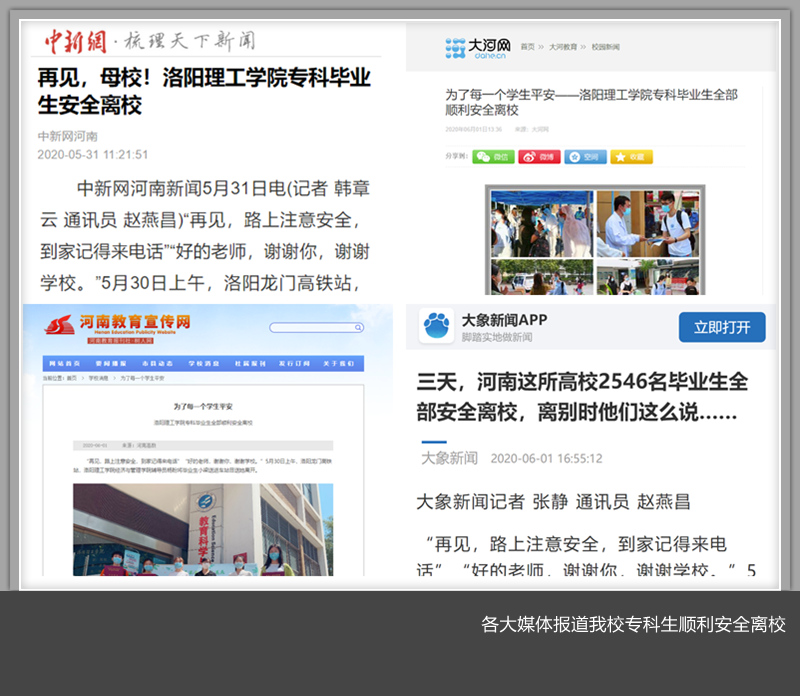The height and width of the screenshot is (696, 800).
Task: Select 学校消息 nav menu item
Action: pyautogui.click(x=203, y=364)
